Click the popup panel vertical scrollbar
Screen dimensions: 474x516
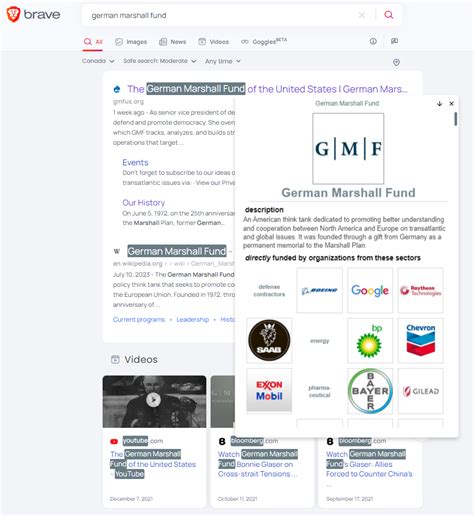tap(455, 119)
